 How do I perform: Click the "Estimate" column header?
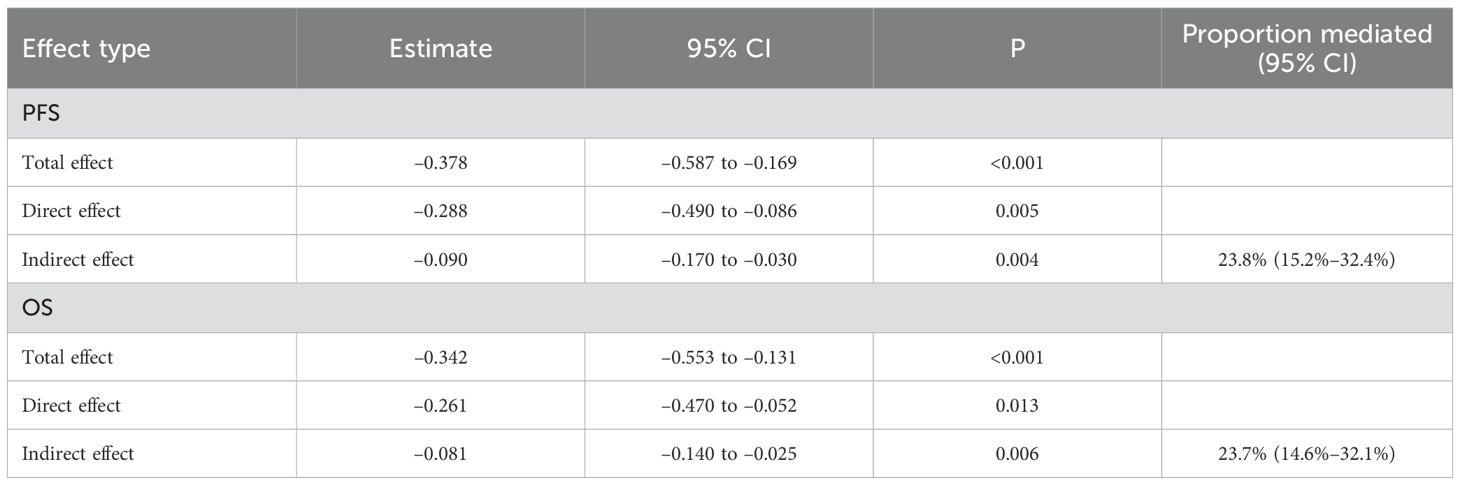tap(441, 49)
